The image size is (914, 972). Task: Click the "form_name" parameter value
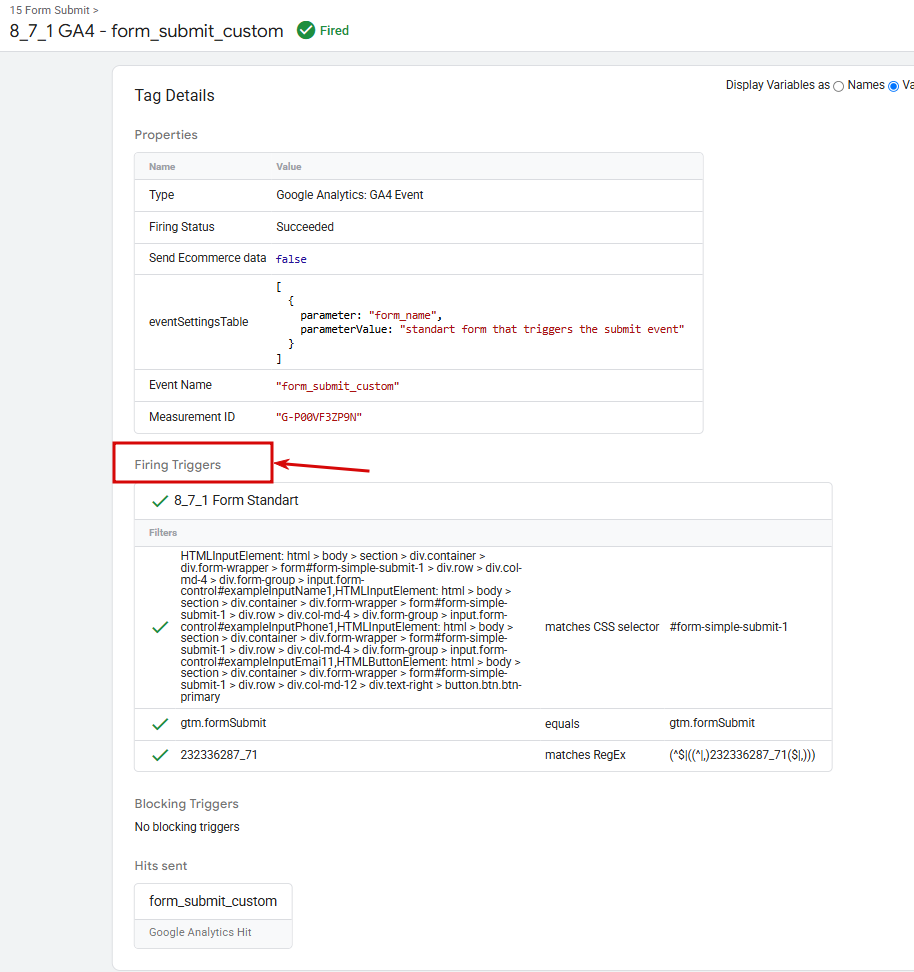(x=402, y=316)
